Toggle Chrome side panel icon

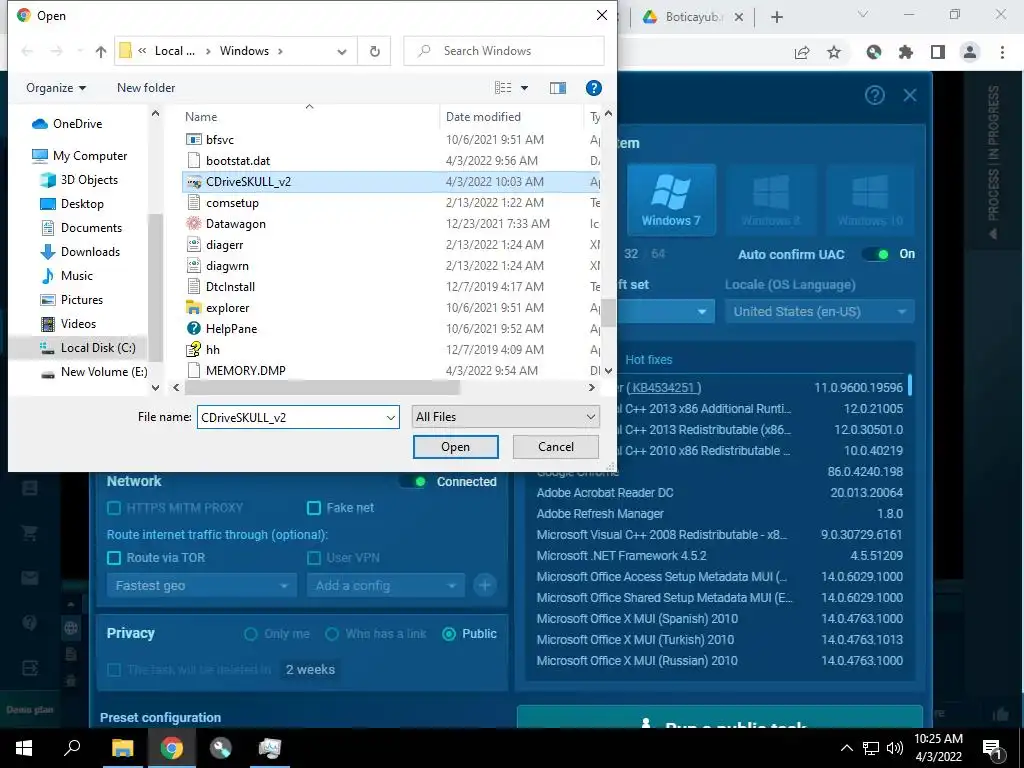point(938,52)
